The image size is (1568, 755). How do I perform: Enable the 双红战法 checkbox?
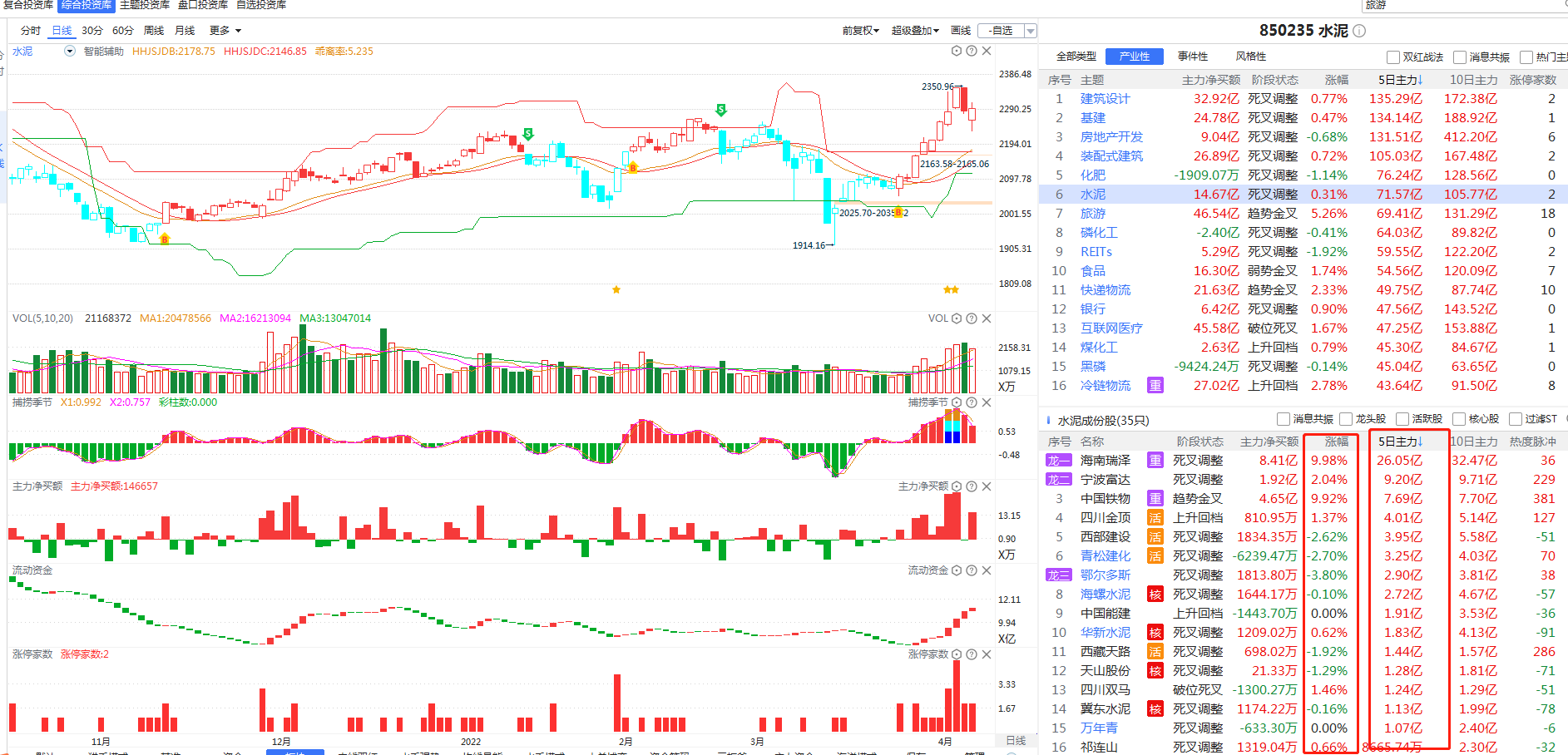pyautogui.click(x=1393, y=57)
